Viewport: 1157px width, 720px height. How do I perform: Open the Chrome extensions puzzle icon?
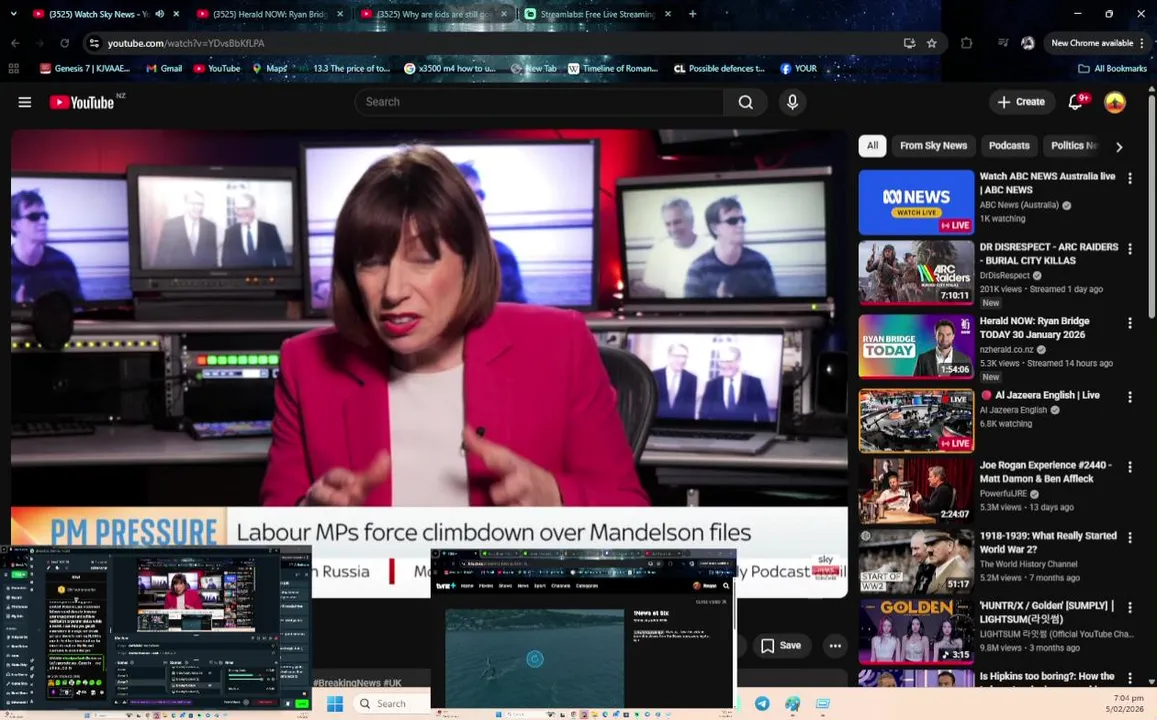966,43
